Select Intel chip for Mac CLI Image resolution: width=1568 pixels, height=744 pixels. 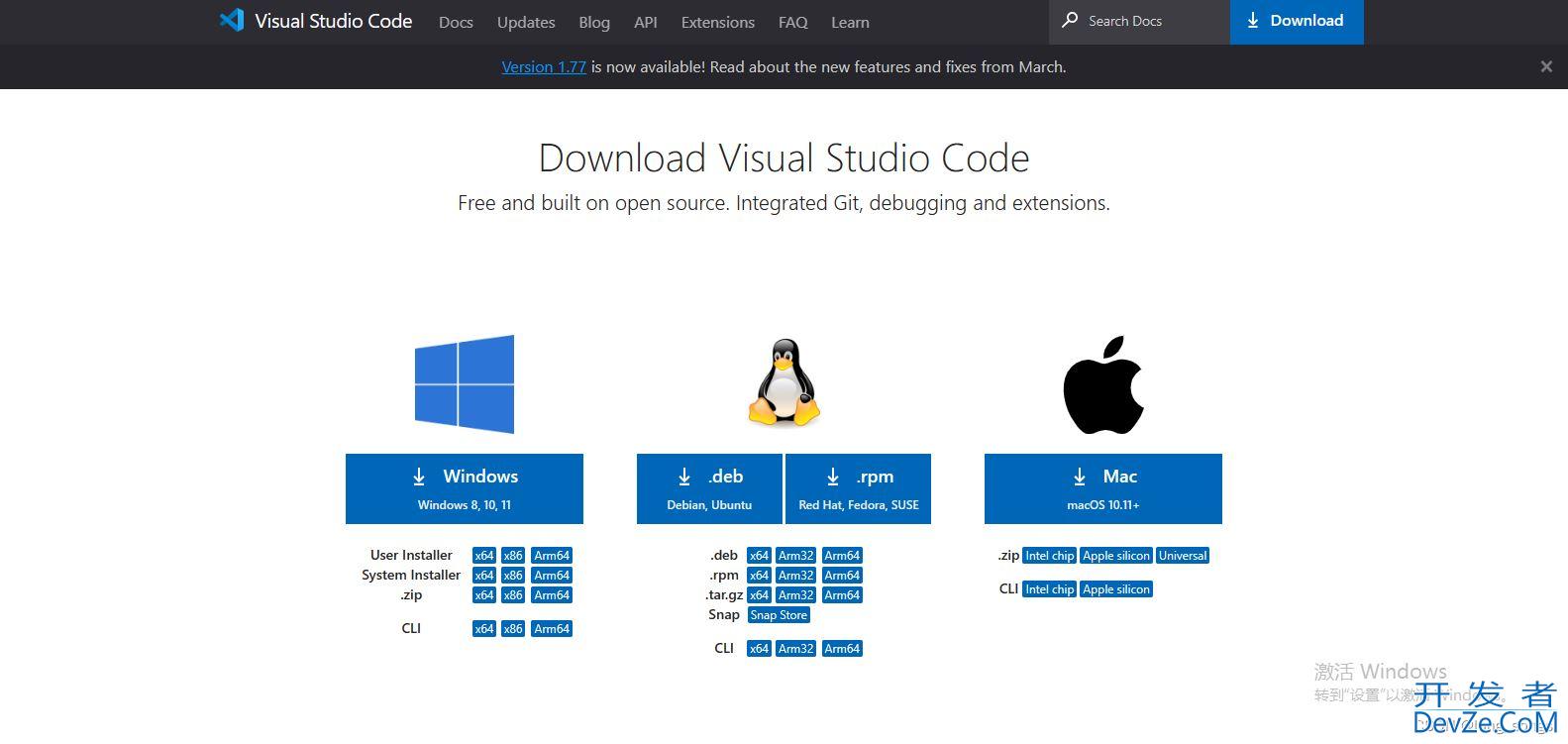coord(1050,589)
